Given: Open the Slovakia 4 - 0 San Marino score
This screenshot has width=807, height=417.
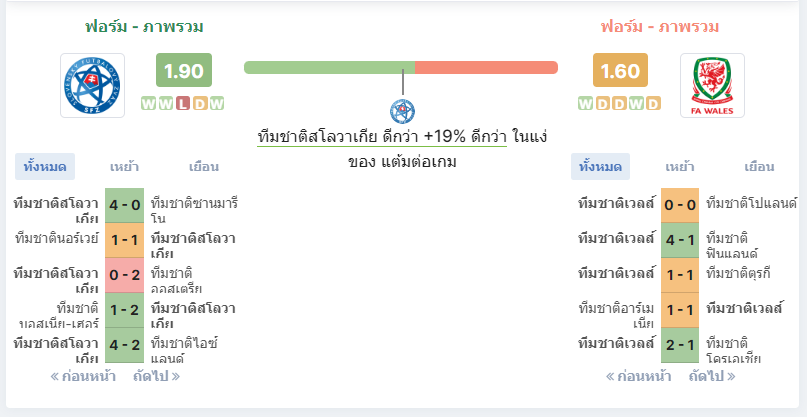Looking at the screenshot, I should tap(125, 205).
